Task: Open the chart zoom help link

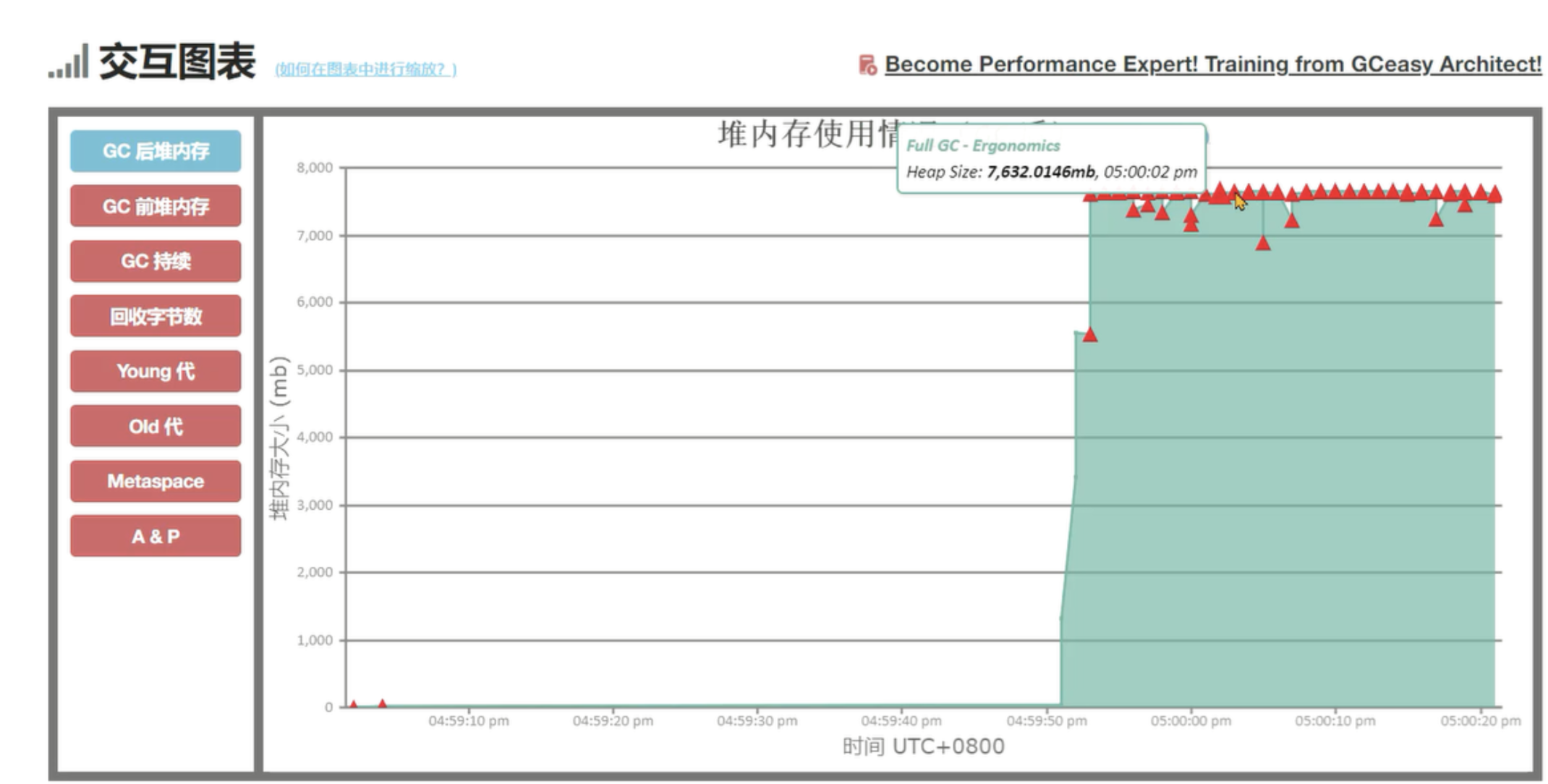Action: tap(365, 69)
